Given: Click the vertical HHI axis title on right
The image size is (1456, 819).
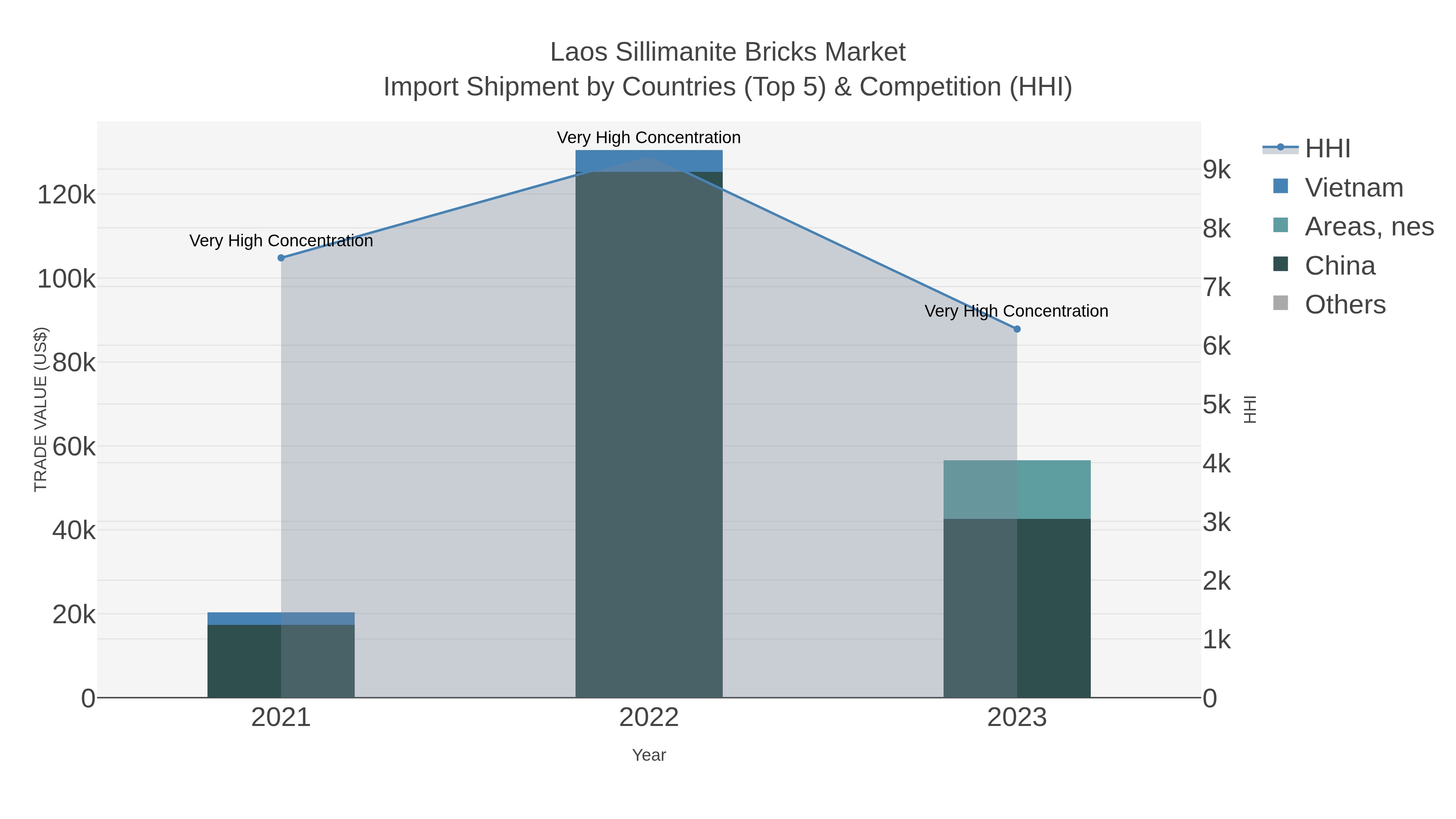Looking at the screenshot, I should (x=1250, y=409).
